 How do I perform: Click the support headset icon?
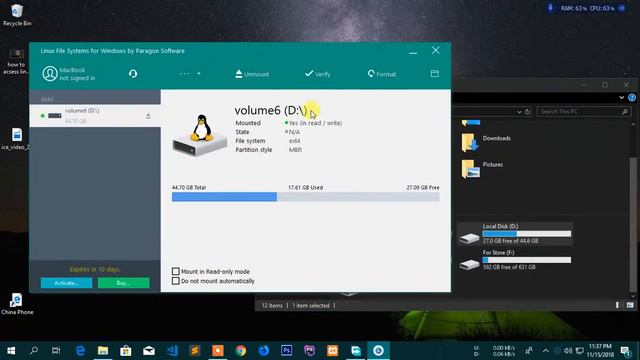tap(133, 74)
